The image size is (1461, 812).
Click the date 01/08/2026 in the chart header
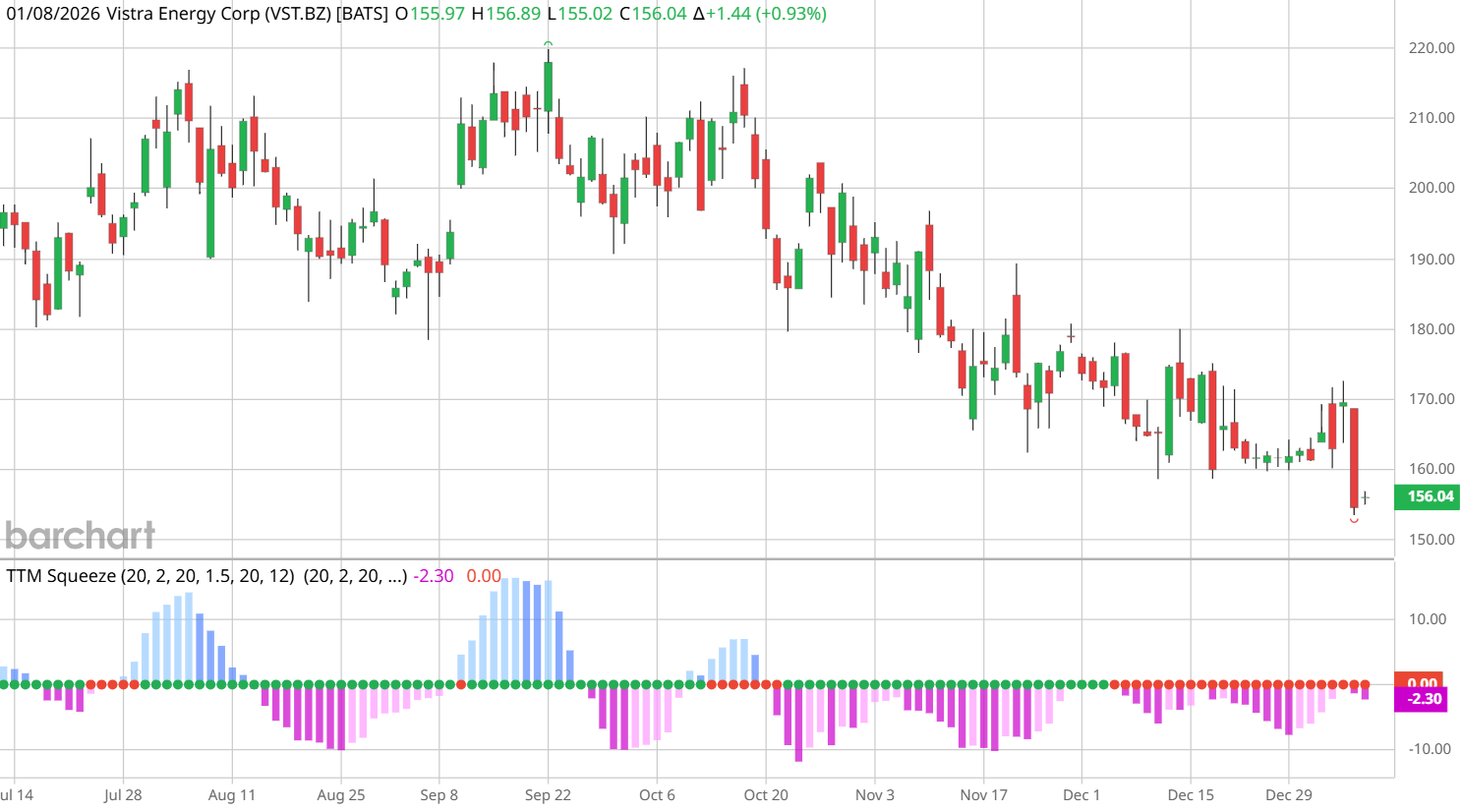53,14
